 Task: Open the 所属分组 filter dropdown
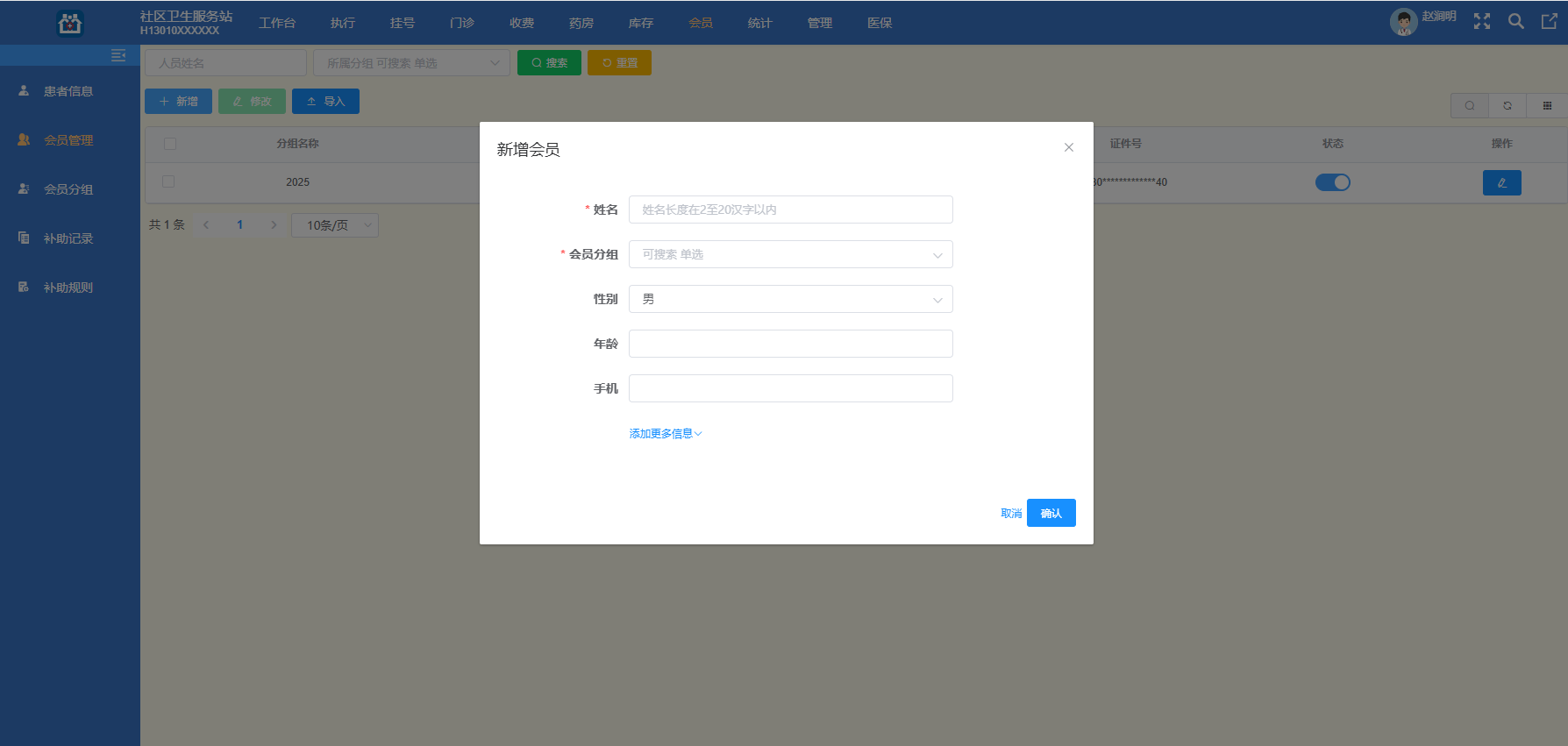(412, 63)
